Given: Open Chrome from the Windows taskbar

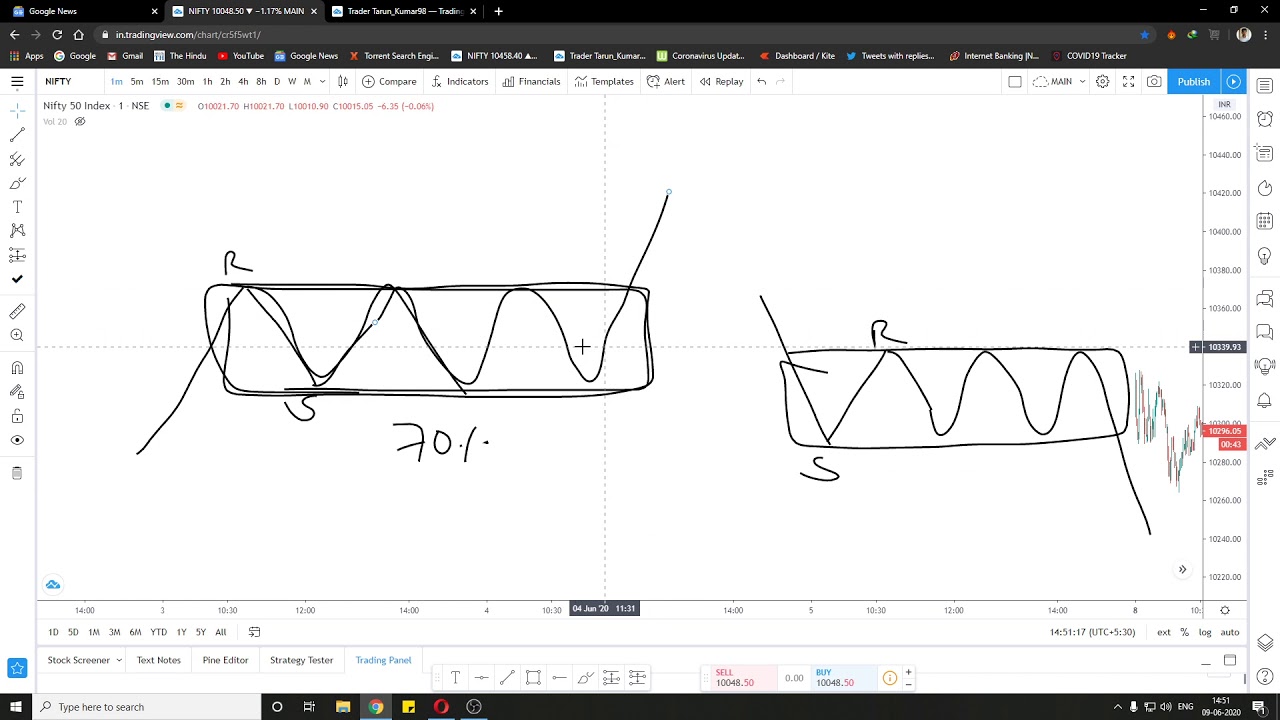Looking at the screenshot, I should pyautogui.click(x=376, y=707).
